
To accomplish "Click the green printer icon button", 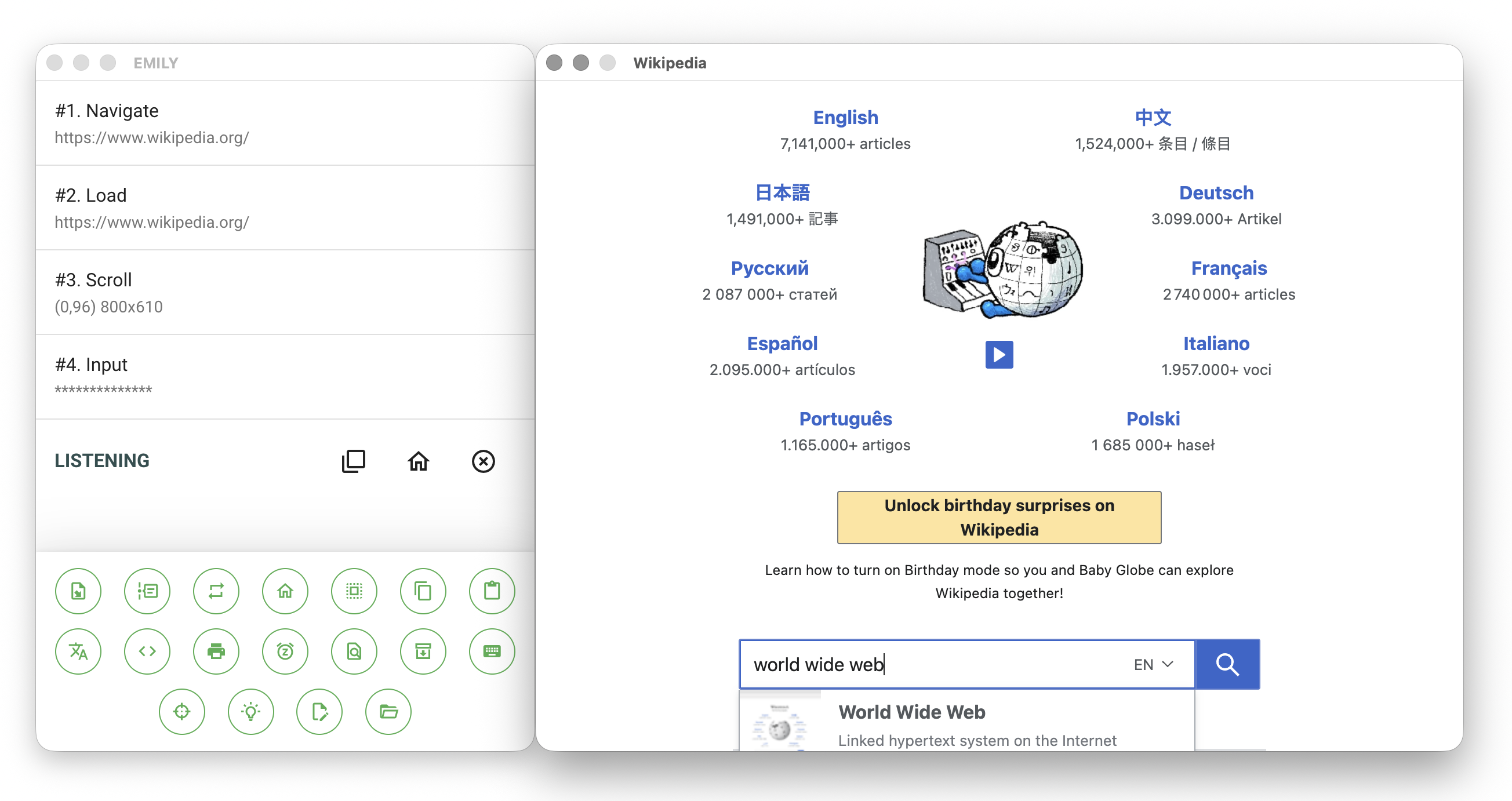I will coord(216,651).
